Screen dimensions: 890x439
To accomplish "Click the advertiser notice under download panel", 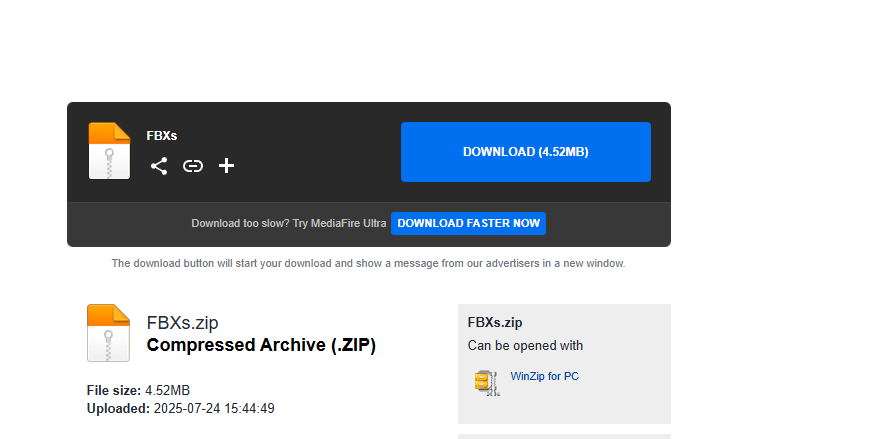I will pyautogui.click(x=368, y=264).
